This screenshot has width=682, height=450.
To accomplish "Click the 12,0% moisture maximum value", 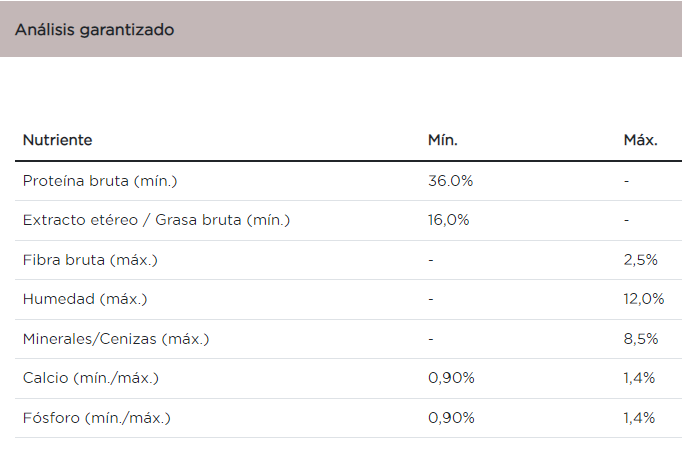I will point(644,299).
